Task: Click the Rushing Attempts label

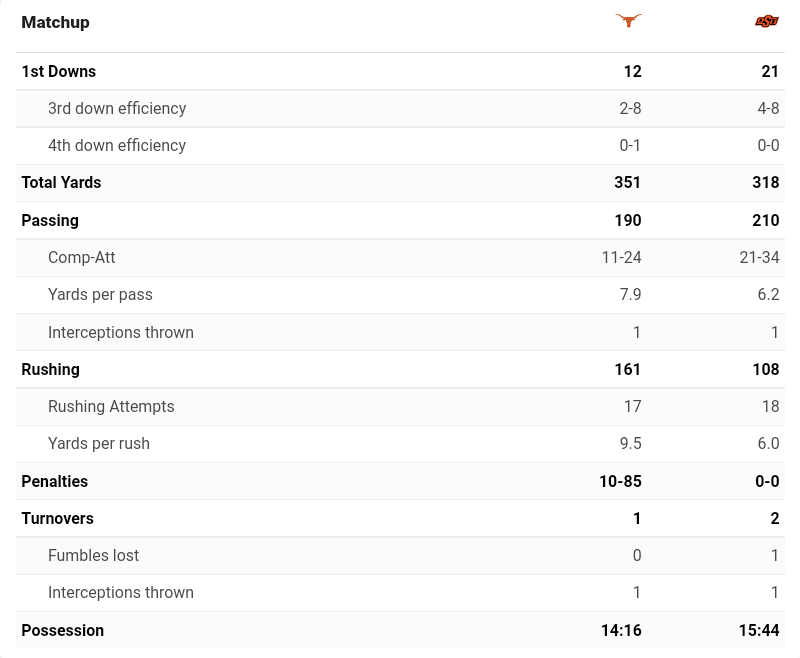Action: 111,406
